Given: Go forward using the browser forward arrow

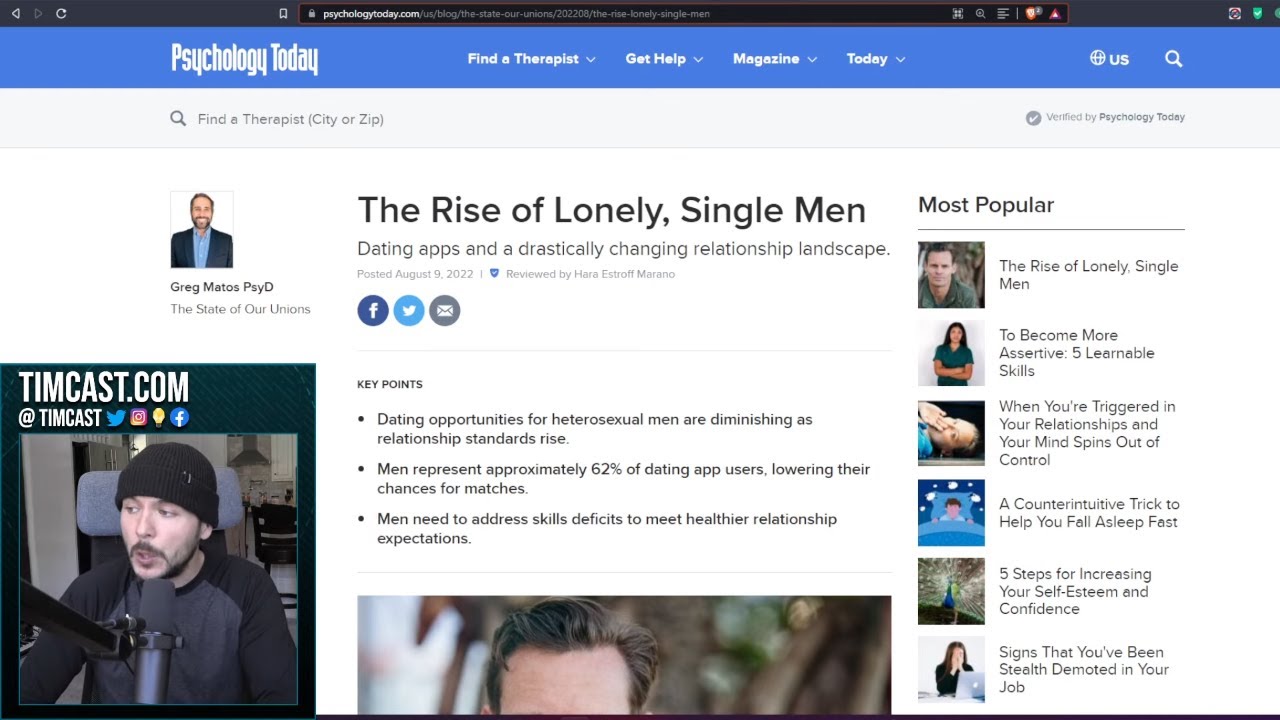Looking at the screenshot, I should click(38, 13).
